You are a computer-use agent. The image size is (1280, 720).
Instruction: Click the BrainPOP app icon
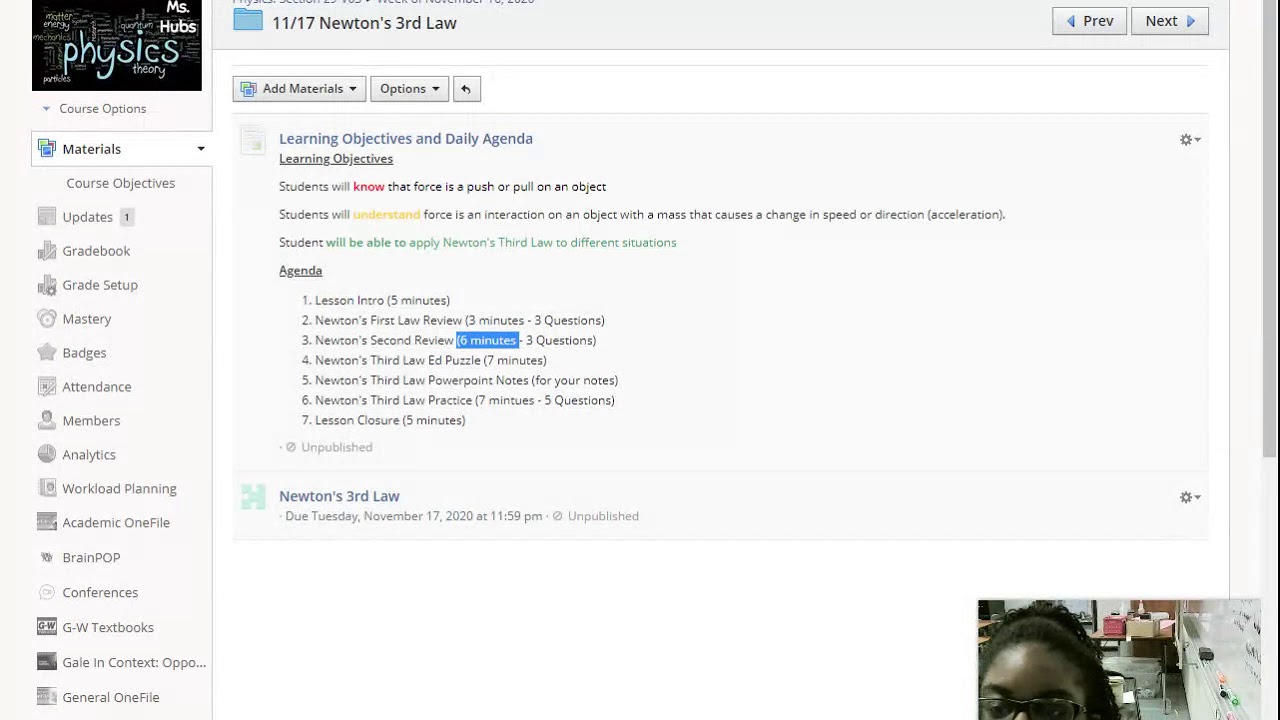(46, 558)
